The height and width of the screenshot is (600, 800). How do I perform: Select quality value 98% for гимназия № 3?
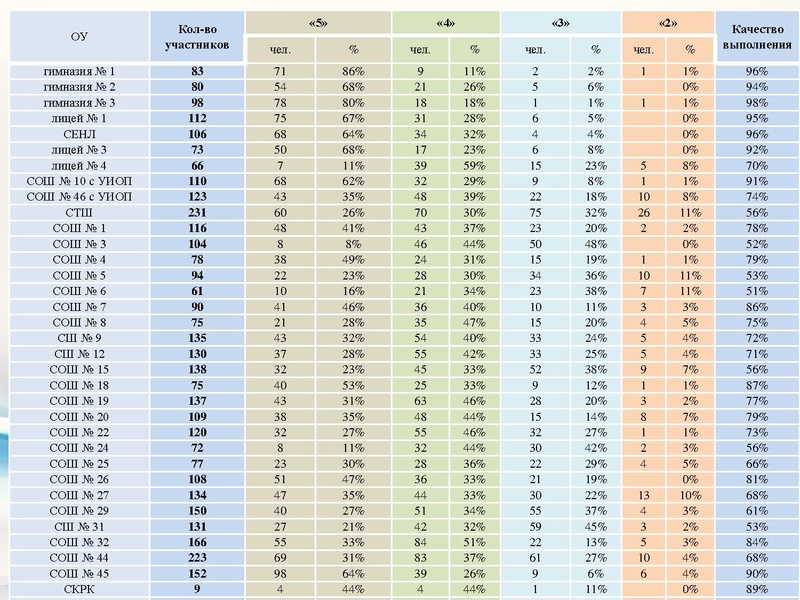(x=756, y=103)
